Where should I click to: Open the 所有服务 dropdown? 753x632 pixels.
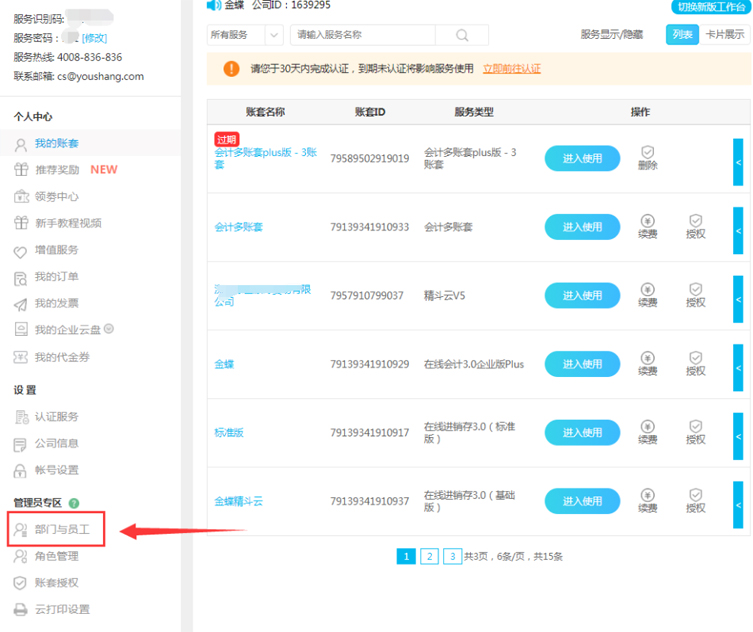pyautogui.click(x=245, y=35)
